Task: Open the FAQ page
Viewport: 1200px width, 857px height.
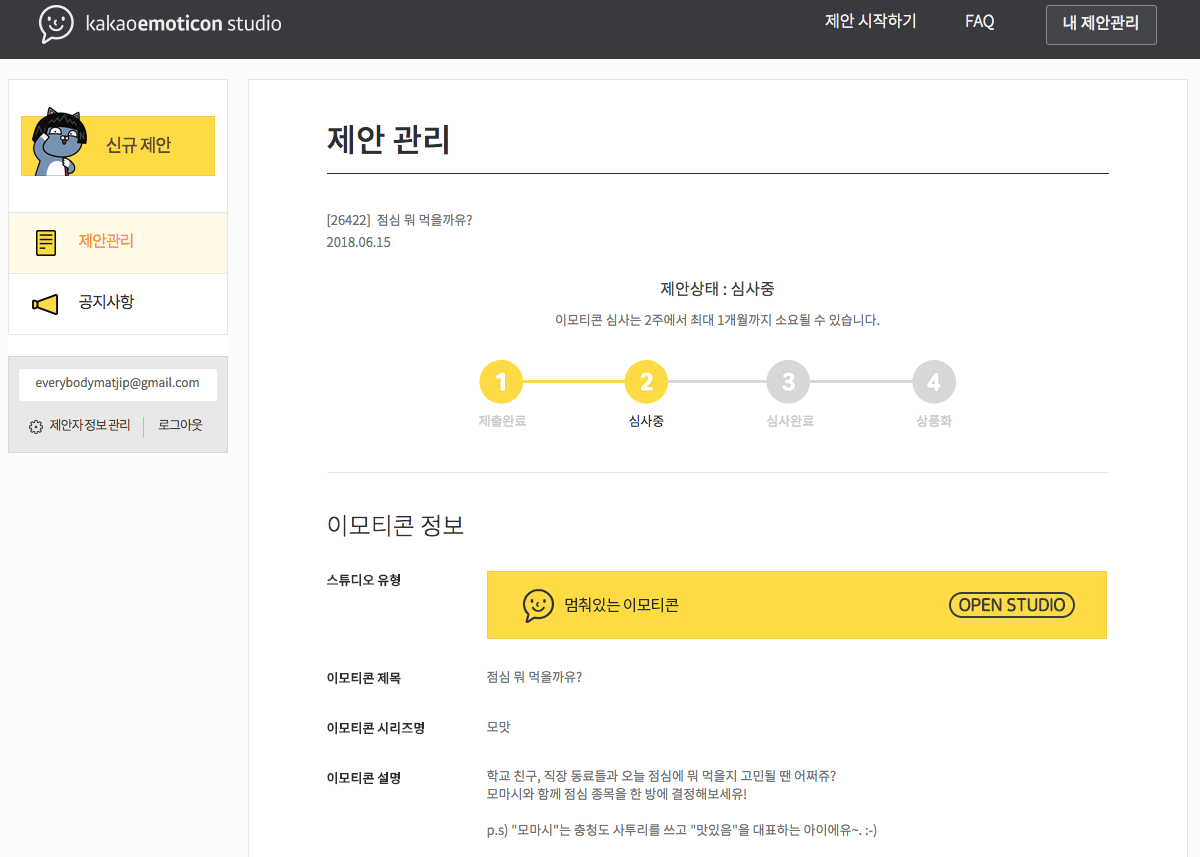Action: 979,22
